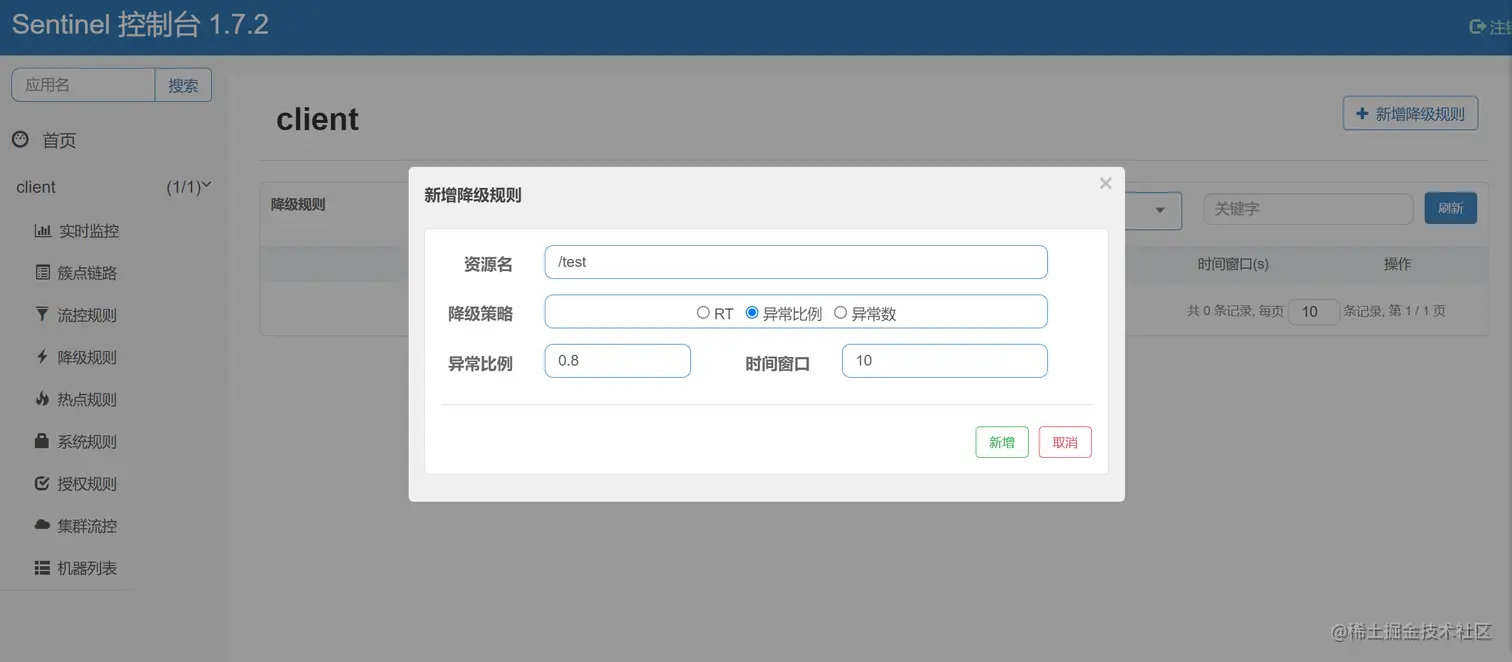The width and height of the screenshot is (1512, 662).
Task: Click the logout icon in the top bar
Action: coord(1477,27)
